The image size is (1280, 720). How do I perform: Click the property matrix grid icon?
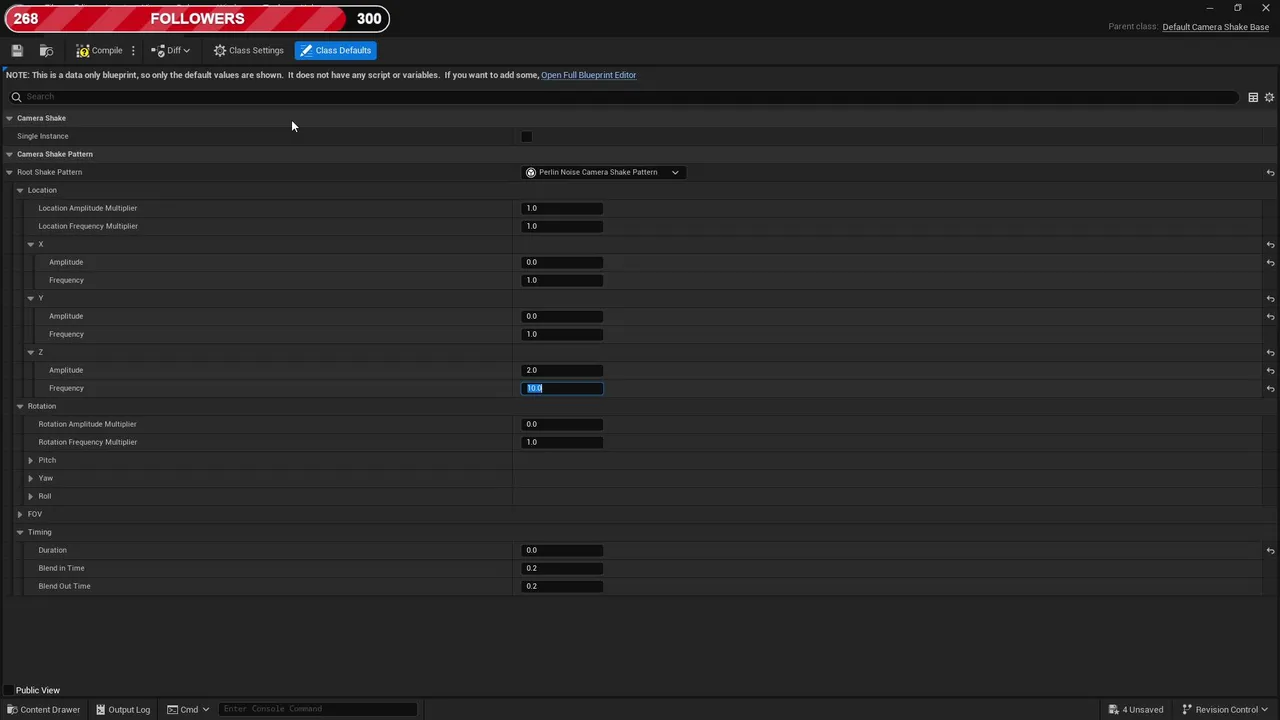[x=1253, y=97]
